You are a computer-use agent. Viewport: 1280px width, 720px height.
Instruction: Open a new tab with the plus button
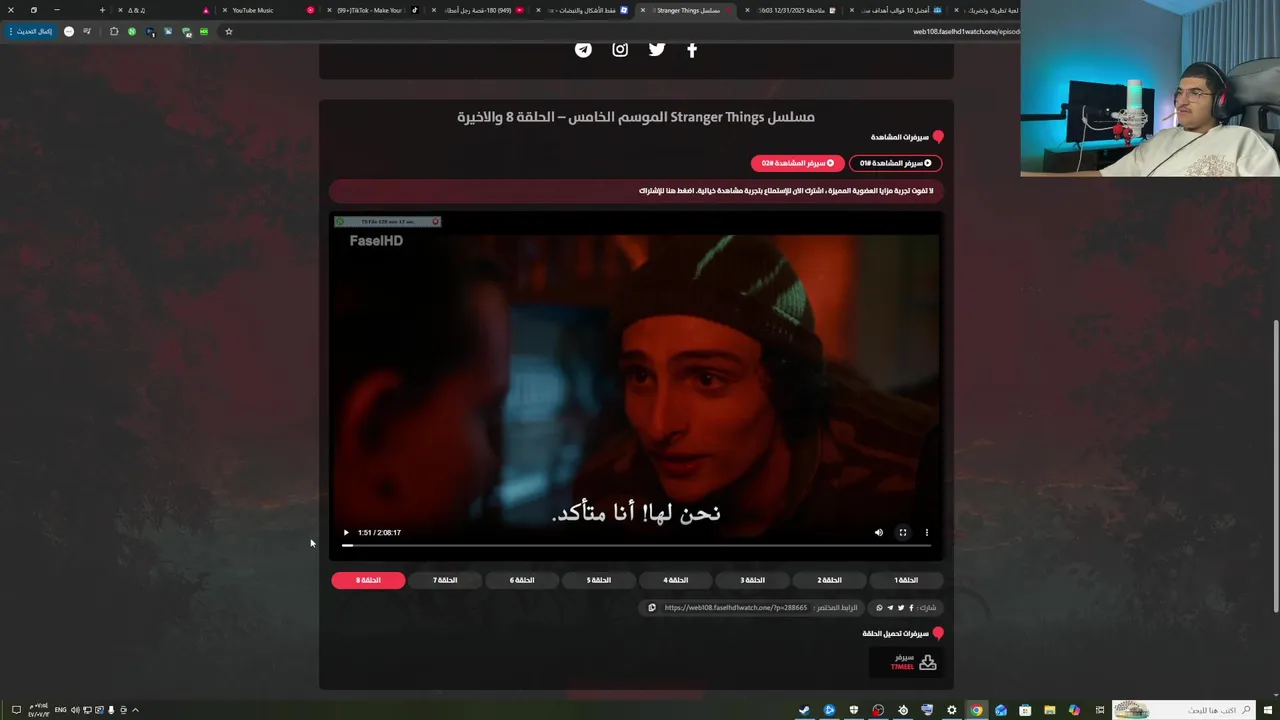(x=102, y=10)
